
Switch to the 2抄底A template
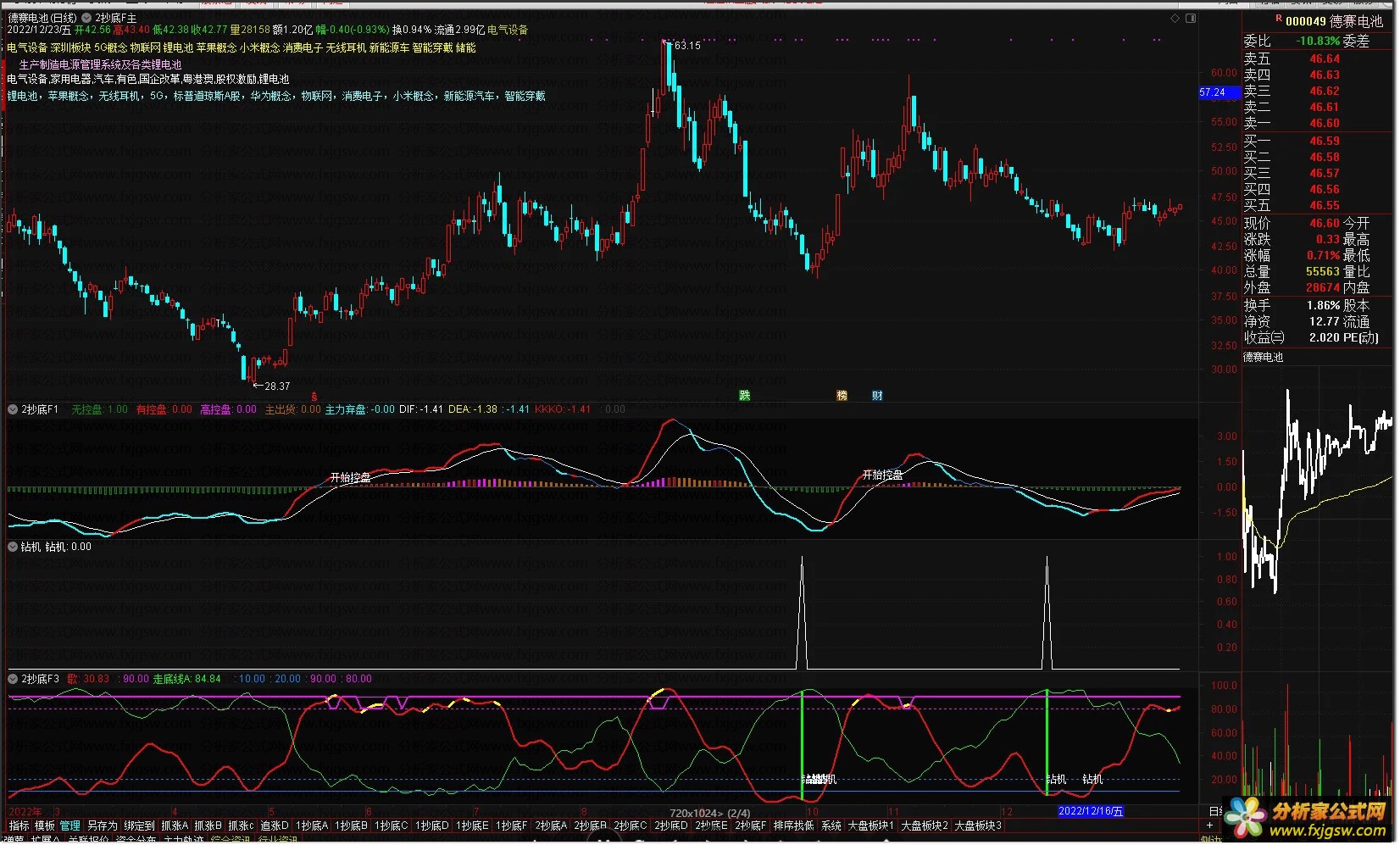click(x=551, y=826)
